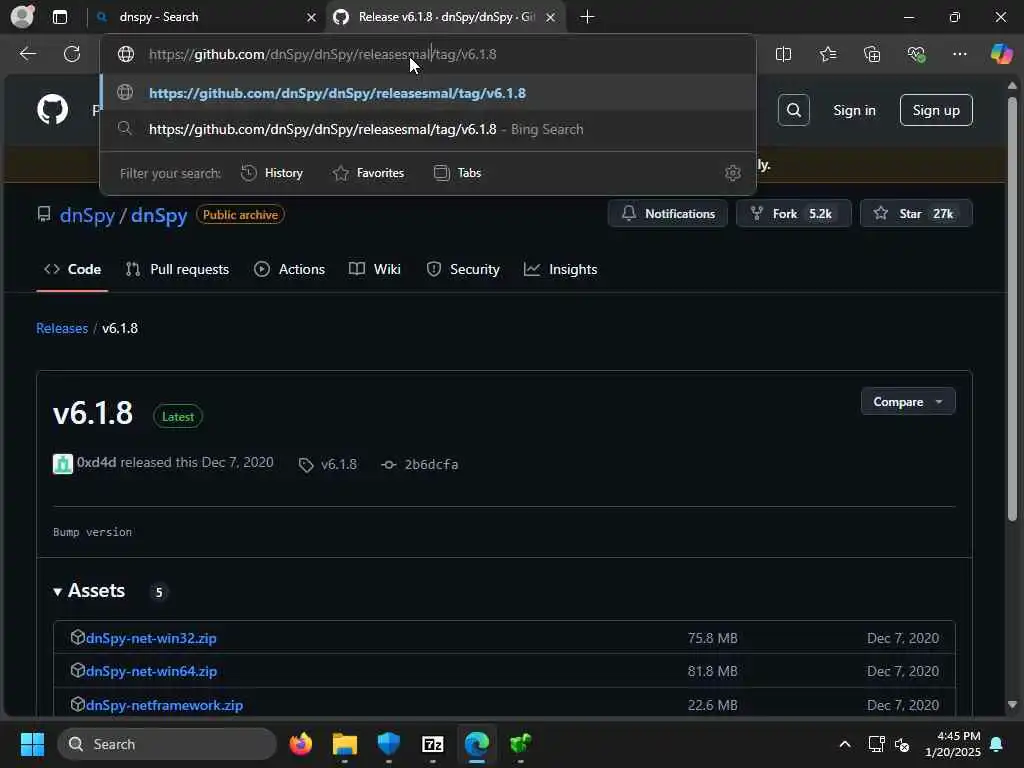Download dnSpy-net-win32.zip
Screen dimensions: 1024x768
(151, 638)
